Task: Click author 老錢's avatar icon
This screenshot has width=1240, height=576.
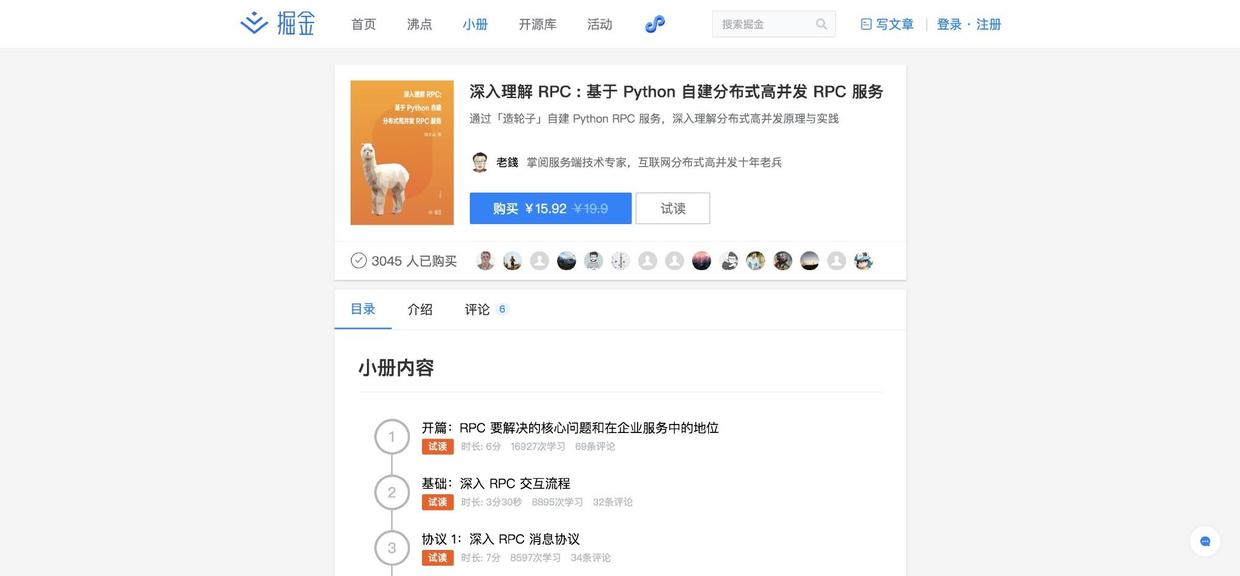Action: [480, 162]
